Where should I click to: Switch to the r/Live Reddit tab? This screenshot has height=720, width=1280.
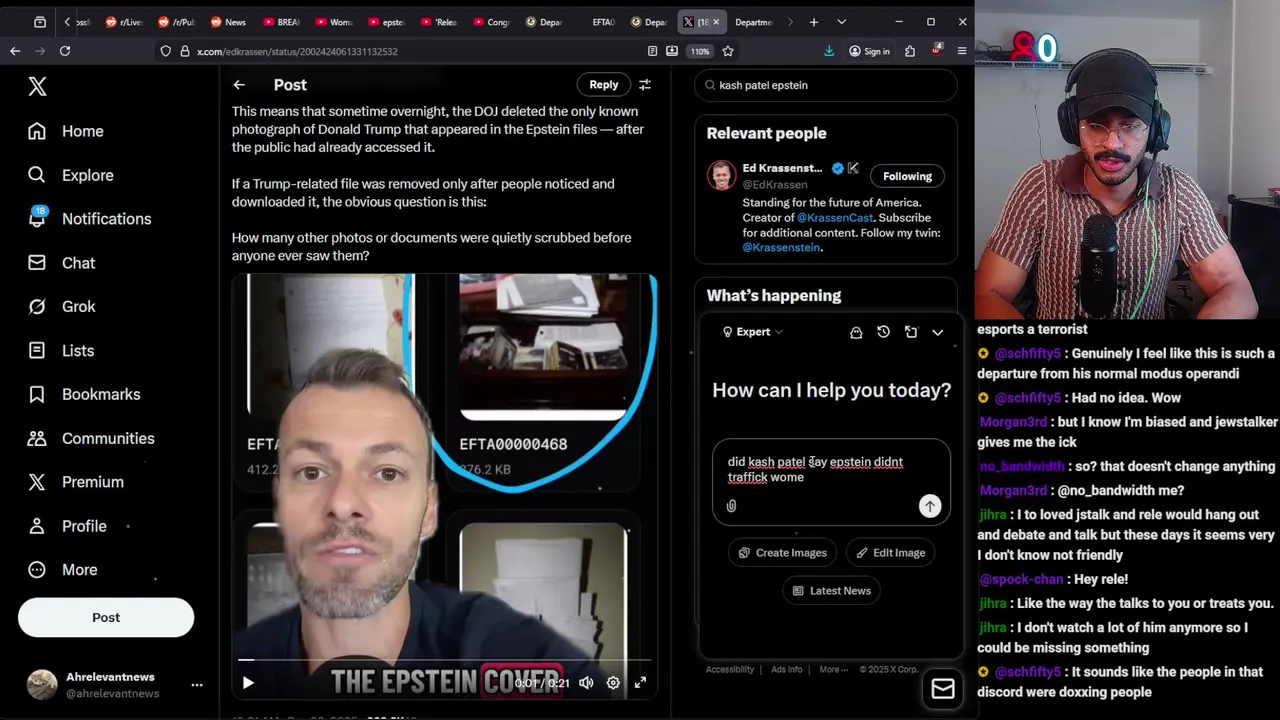click(124, 22)
